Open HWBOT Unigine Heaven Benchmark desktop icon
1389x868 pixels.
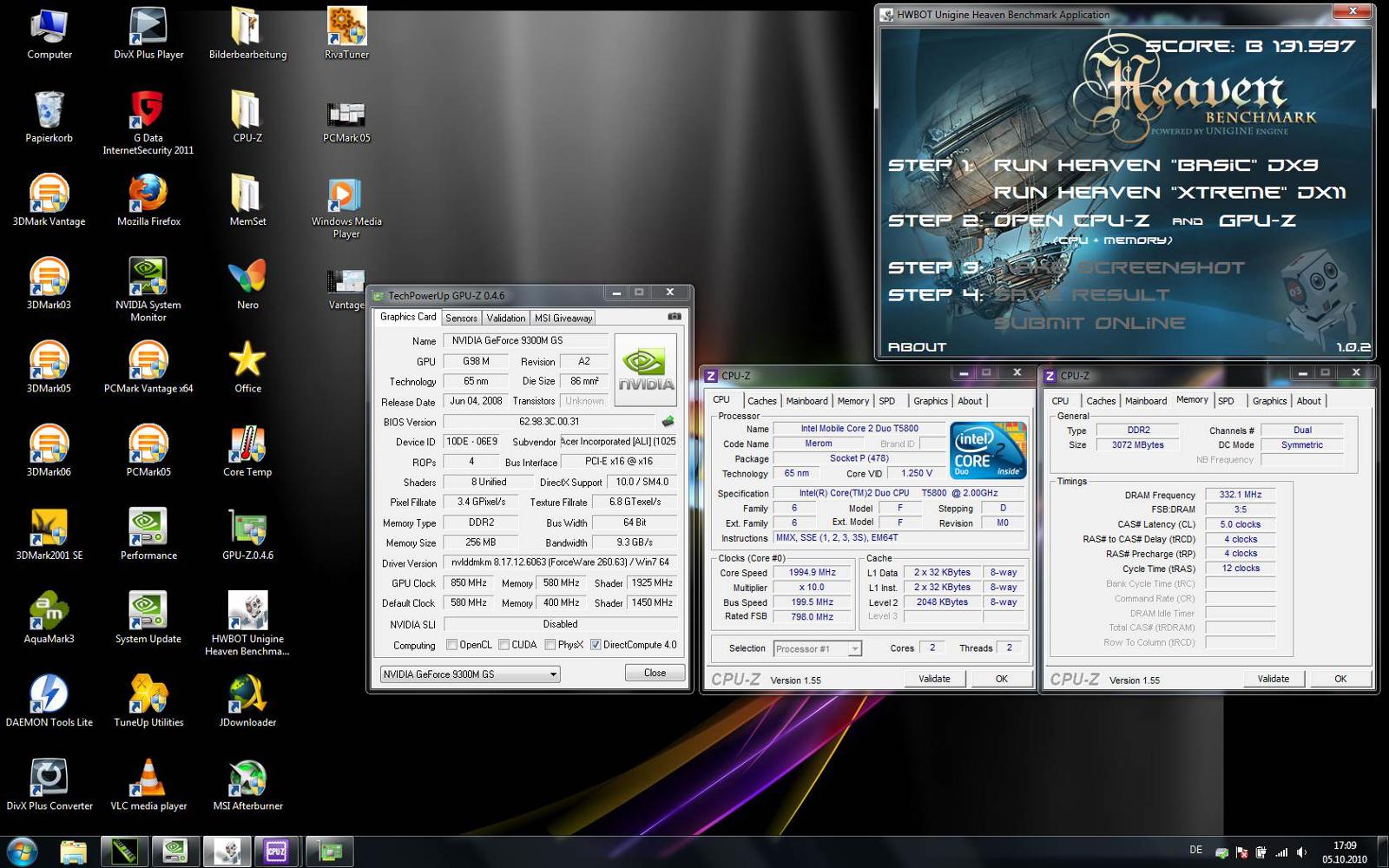247,623
